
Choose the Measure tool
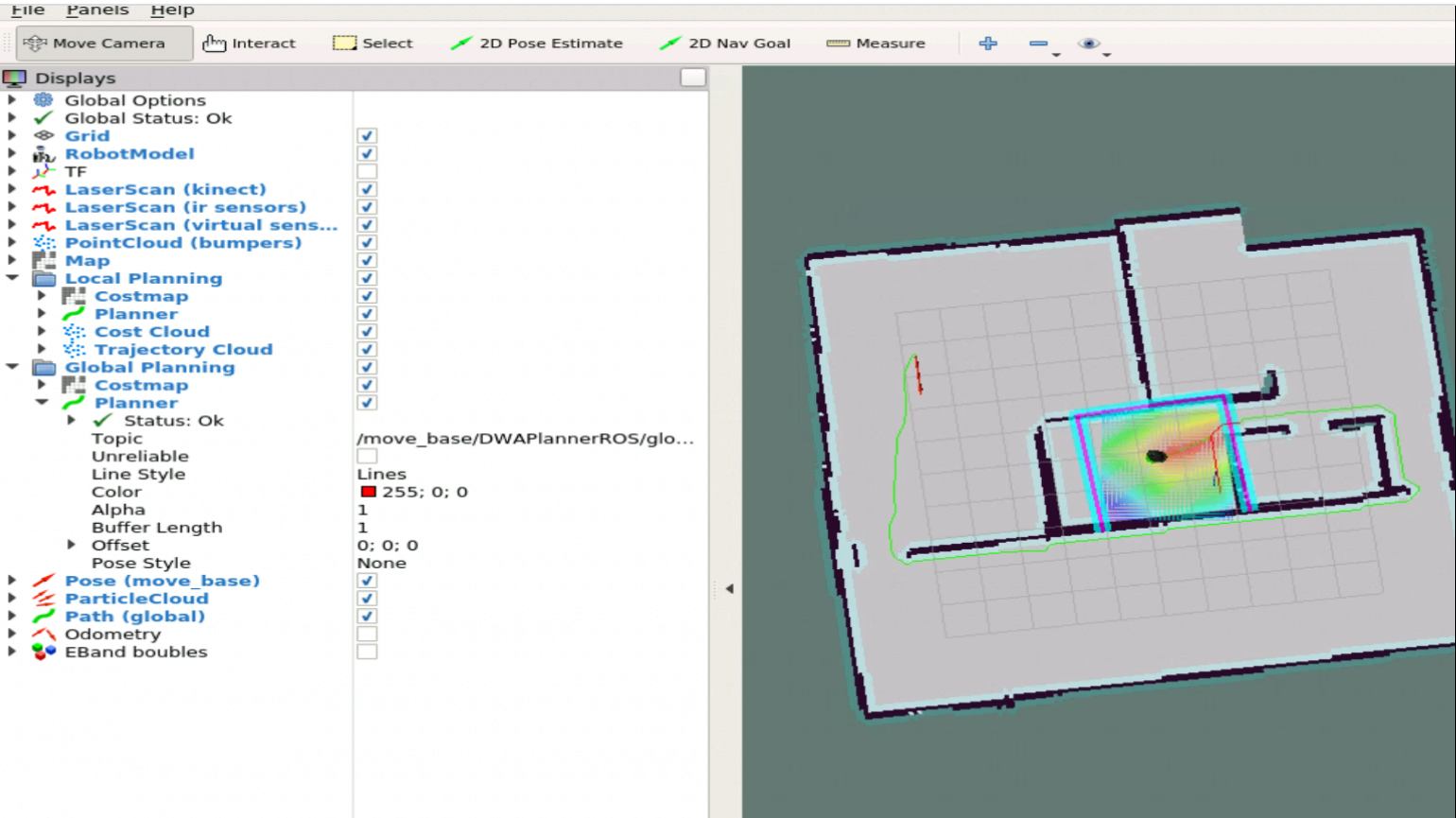click(876, 44)
